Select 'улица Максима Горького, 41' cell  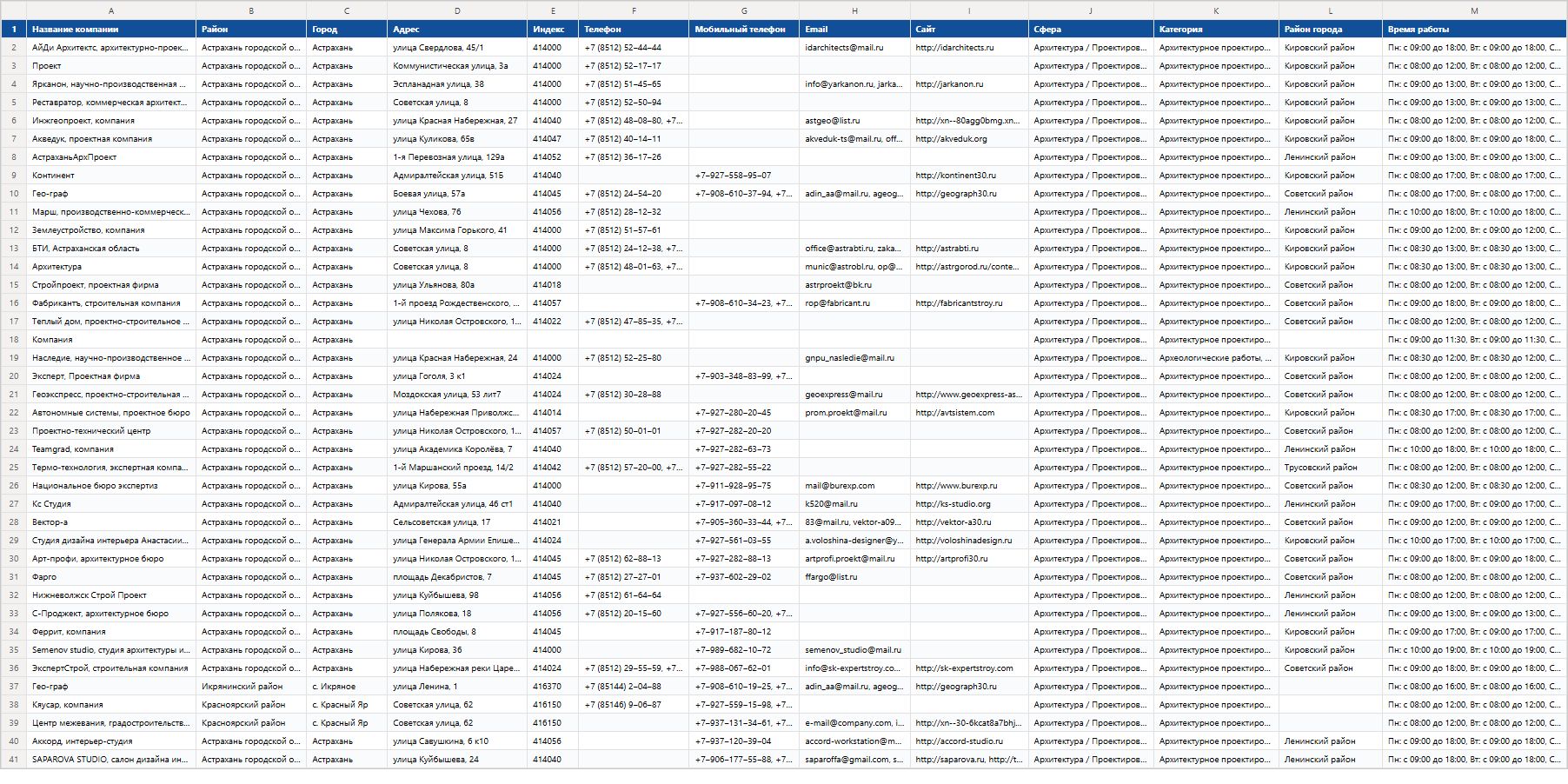(x=457, y=230)
